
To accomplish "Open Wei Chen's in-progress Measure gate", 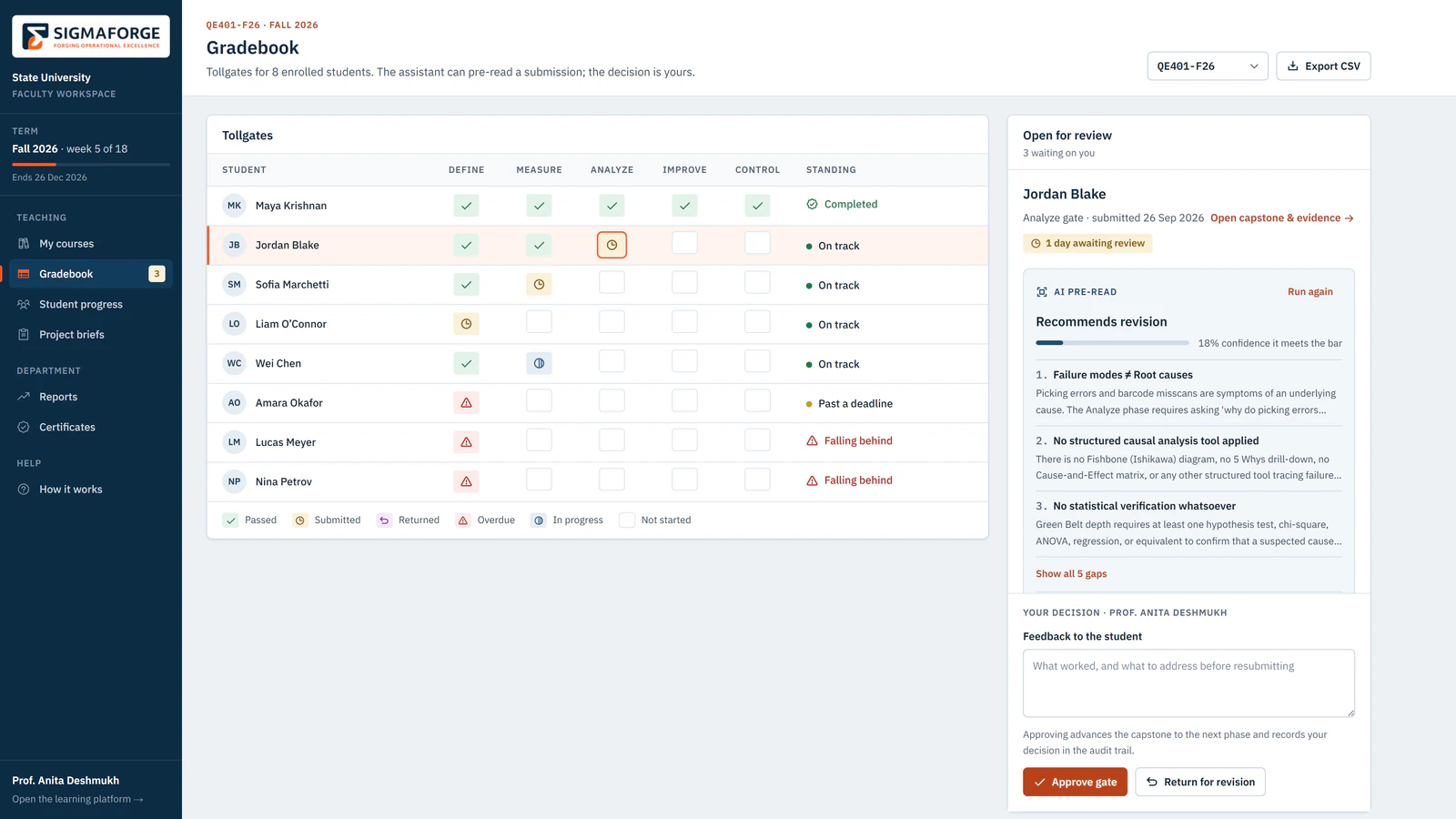I will point(539,363).
